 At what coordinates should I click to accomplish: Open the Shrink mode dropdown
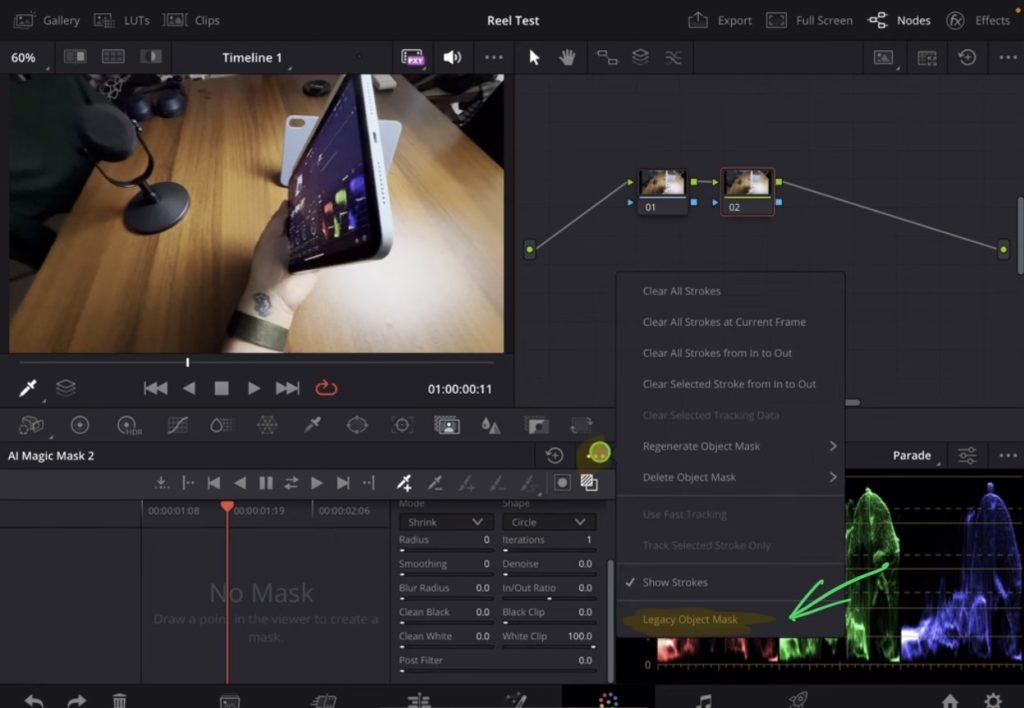coord(444,521)
